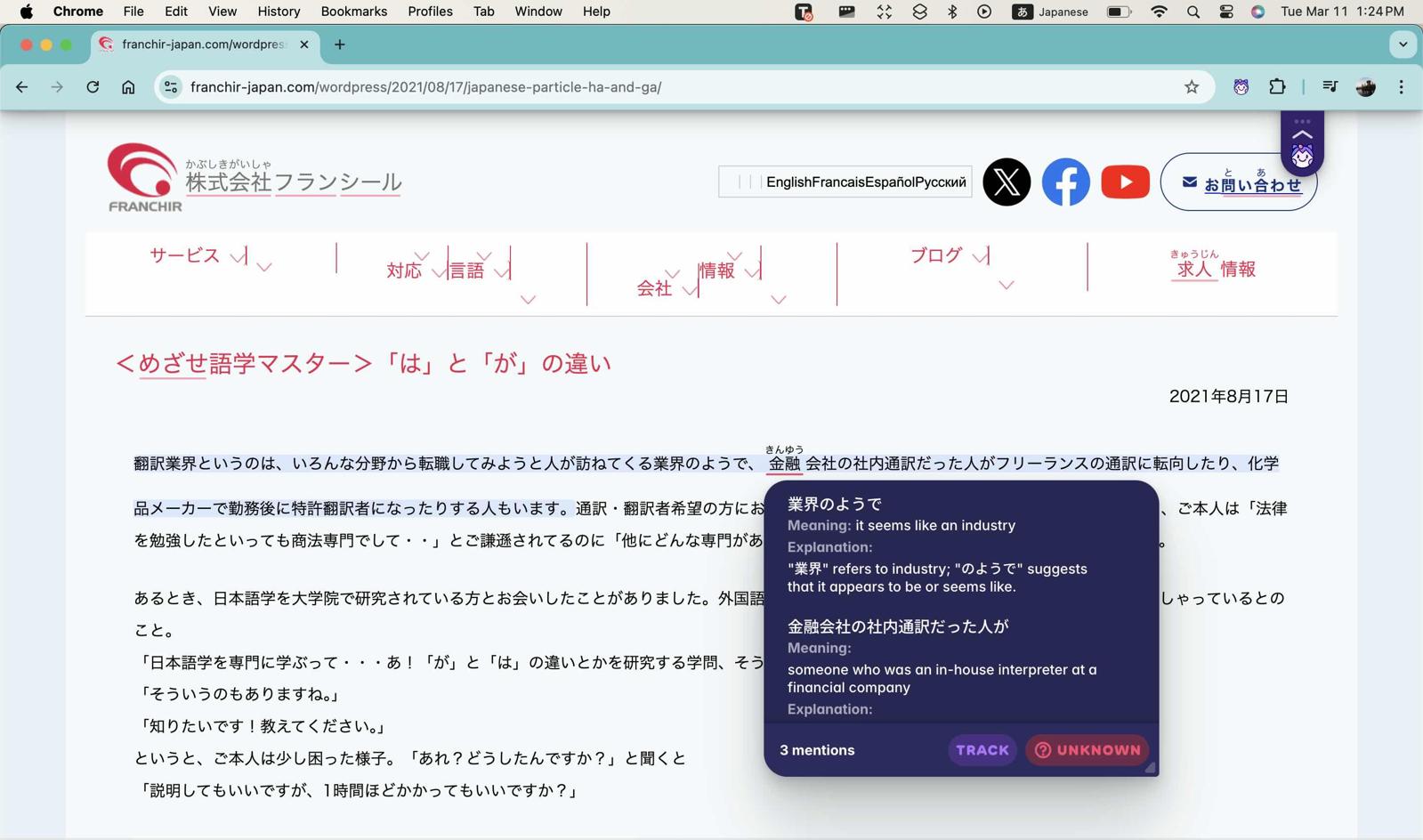Go forward to the next page
The image size is (1423, 840).
click(57, 86)
